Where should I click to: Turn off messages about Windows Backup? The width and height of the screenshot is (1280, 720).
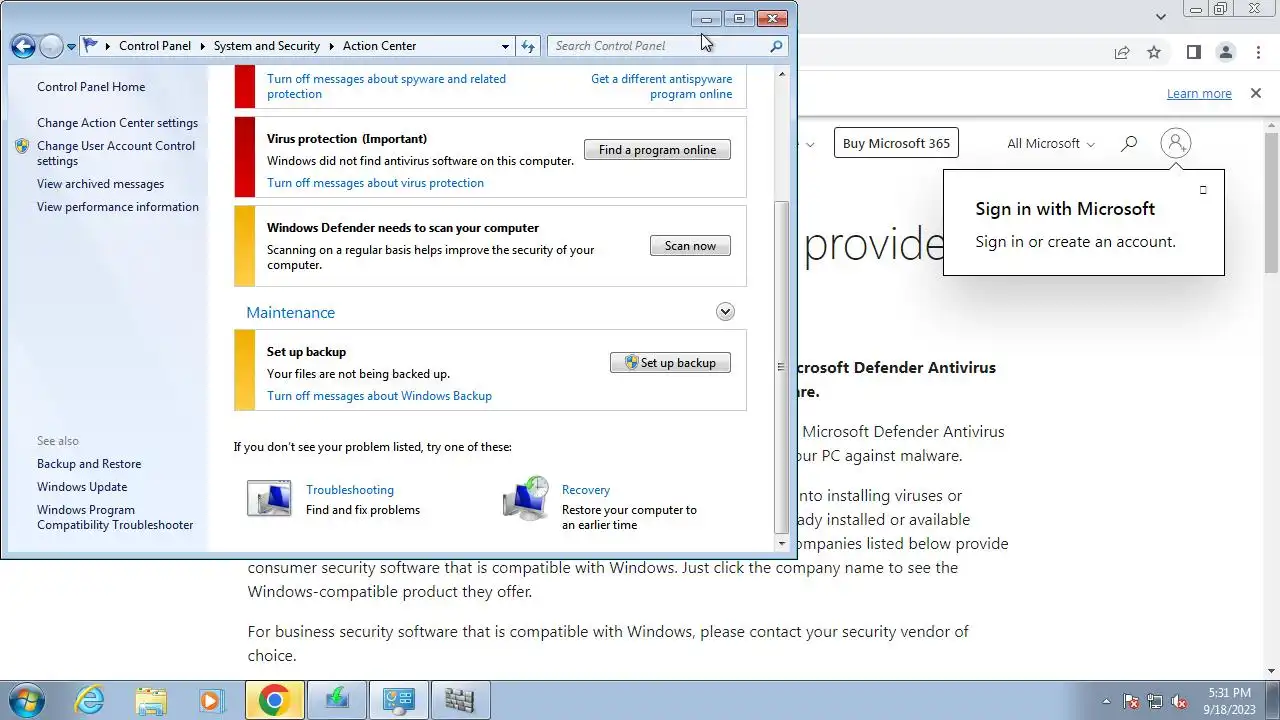click(x=379, y=396)
